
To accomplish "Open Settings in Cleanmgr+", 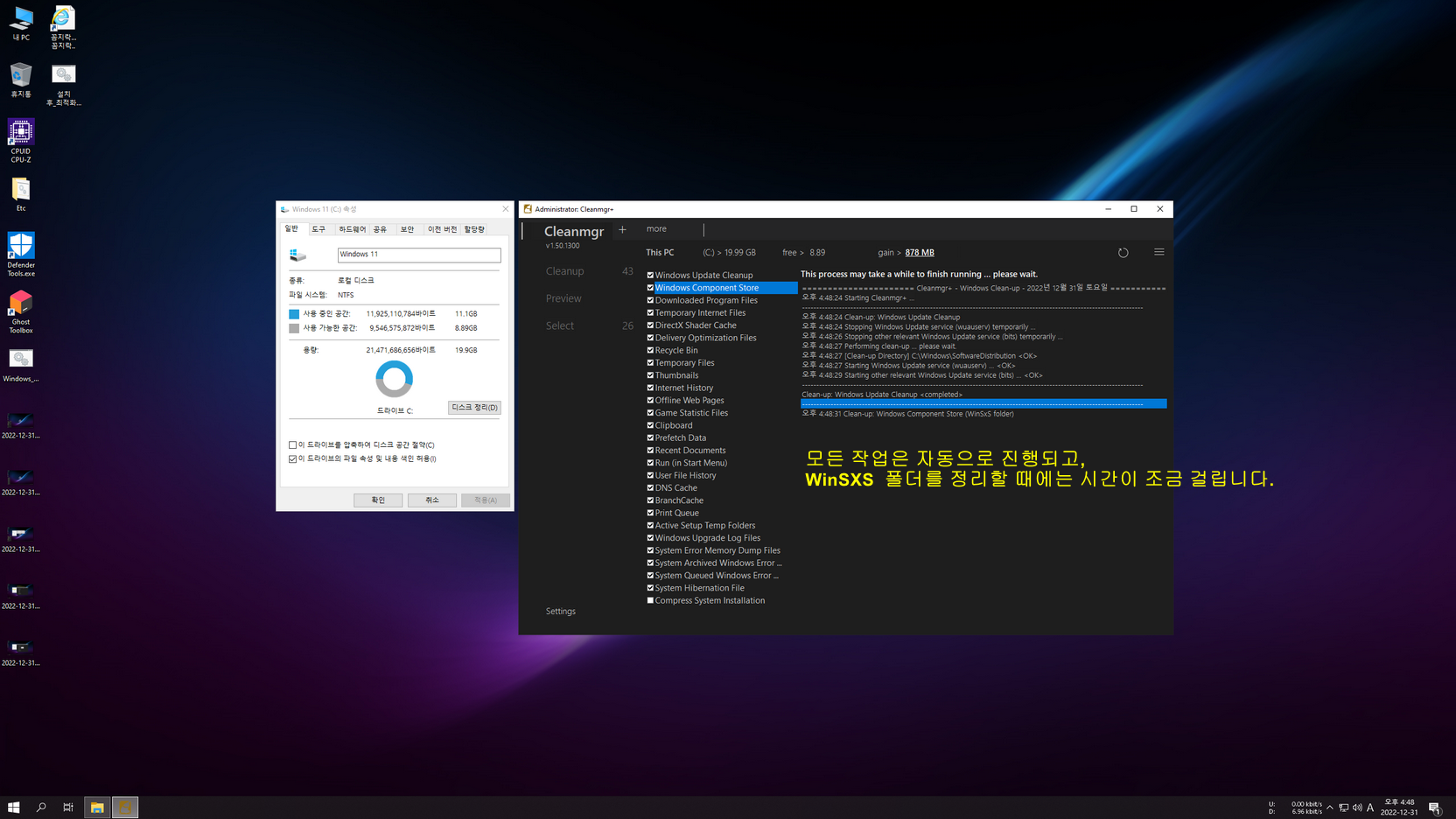I will (x=561, y=612).
